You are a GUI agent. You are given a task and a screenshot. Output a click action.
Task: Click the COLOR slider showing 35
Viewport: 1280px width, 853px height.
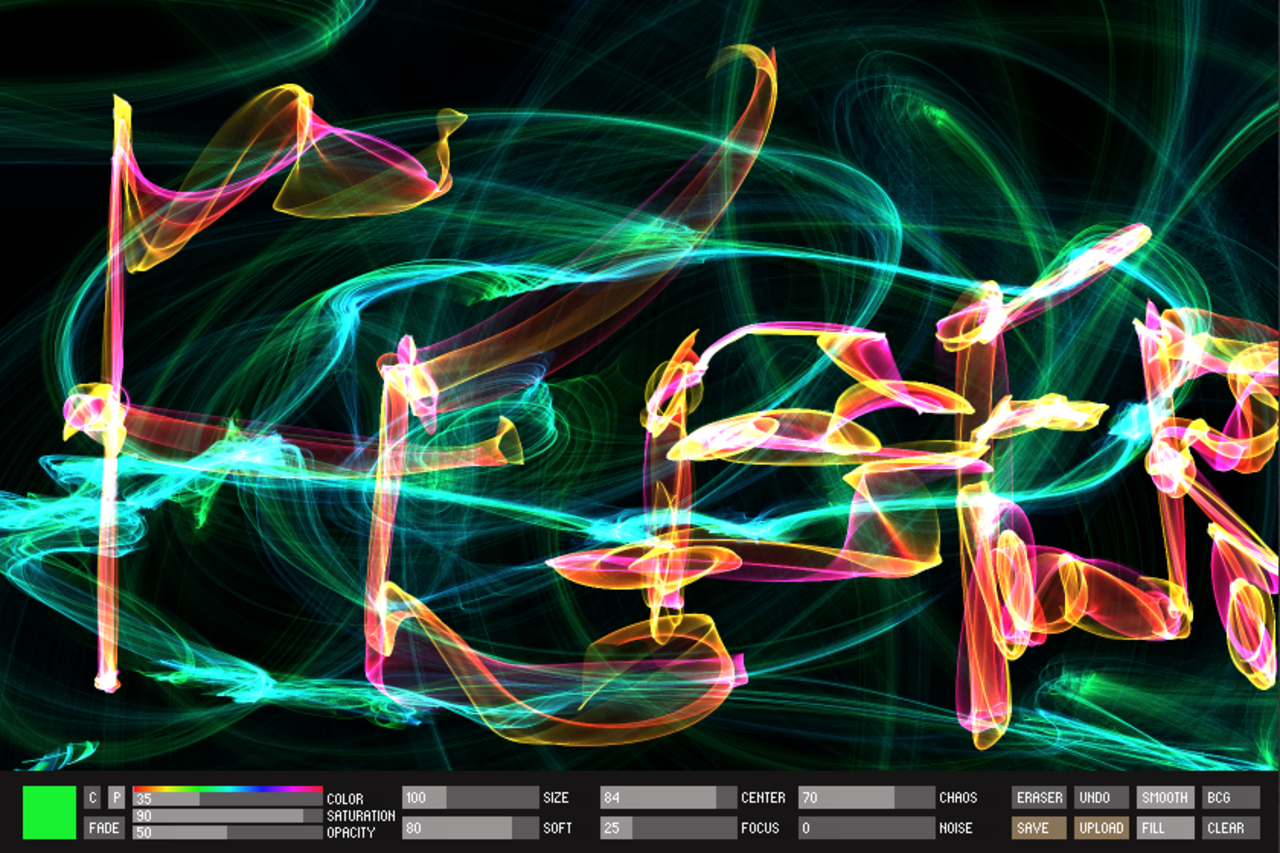pos(227,799)
